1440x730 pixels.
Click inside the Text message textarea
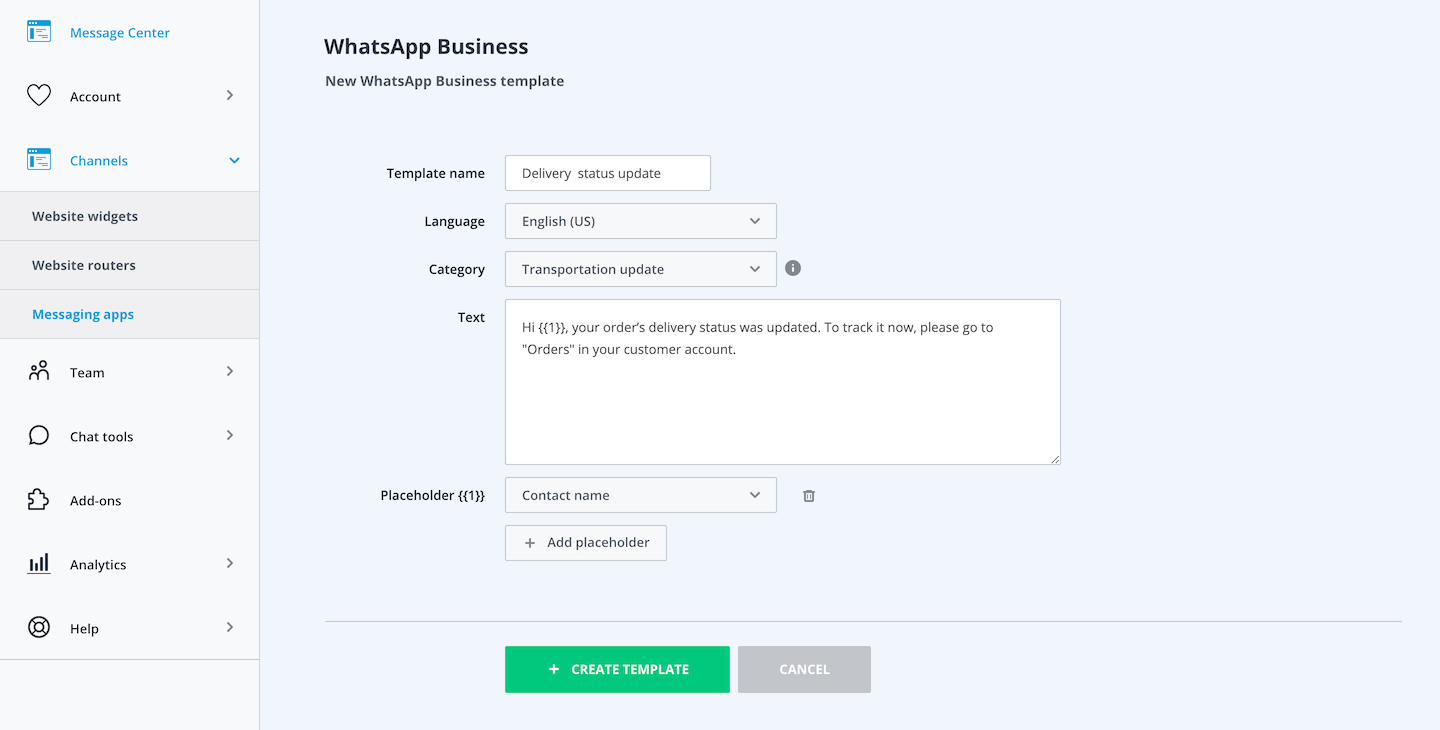click(783, 382)
